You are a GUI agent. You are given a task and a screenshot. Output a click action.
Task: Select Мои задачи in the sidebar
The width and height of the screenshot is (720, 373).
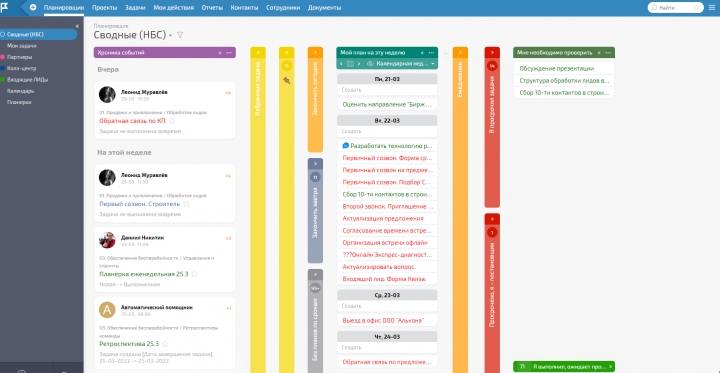click(22, 46)
